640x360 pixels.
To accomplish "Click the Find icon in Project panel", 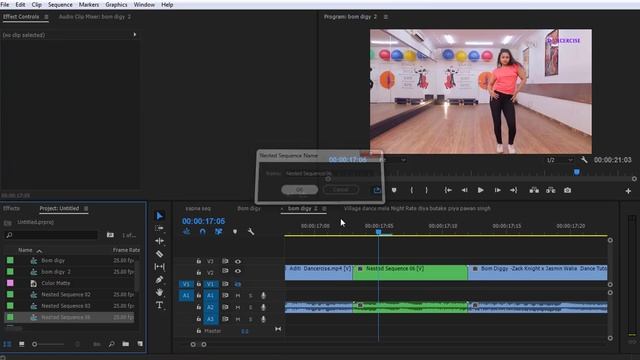I will coord(111,344).
